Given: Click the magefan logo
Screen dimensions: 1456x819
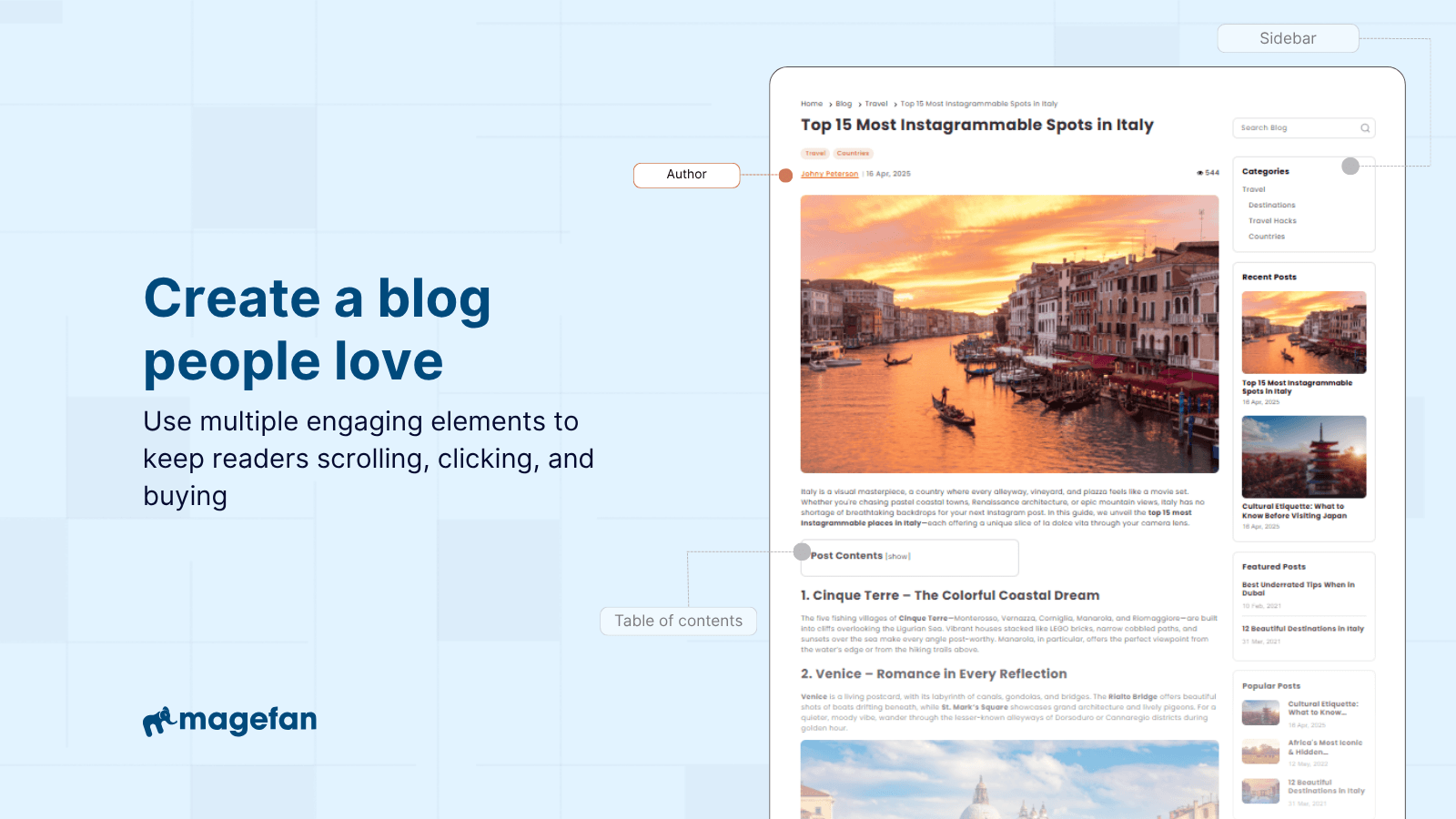Looking at the screenshot, I should [x=230, y=720].
